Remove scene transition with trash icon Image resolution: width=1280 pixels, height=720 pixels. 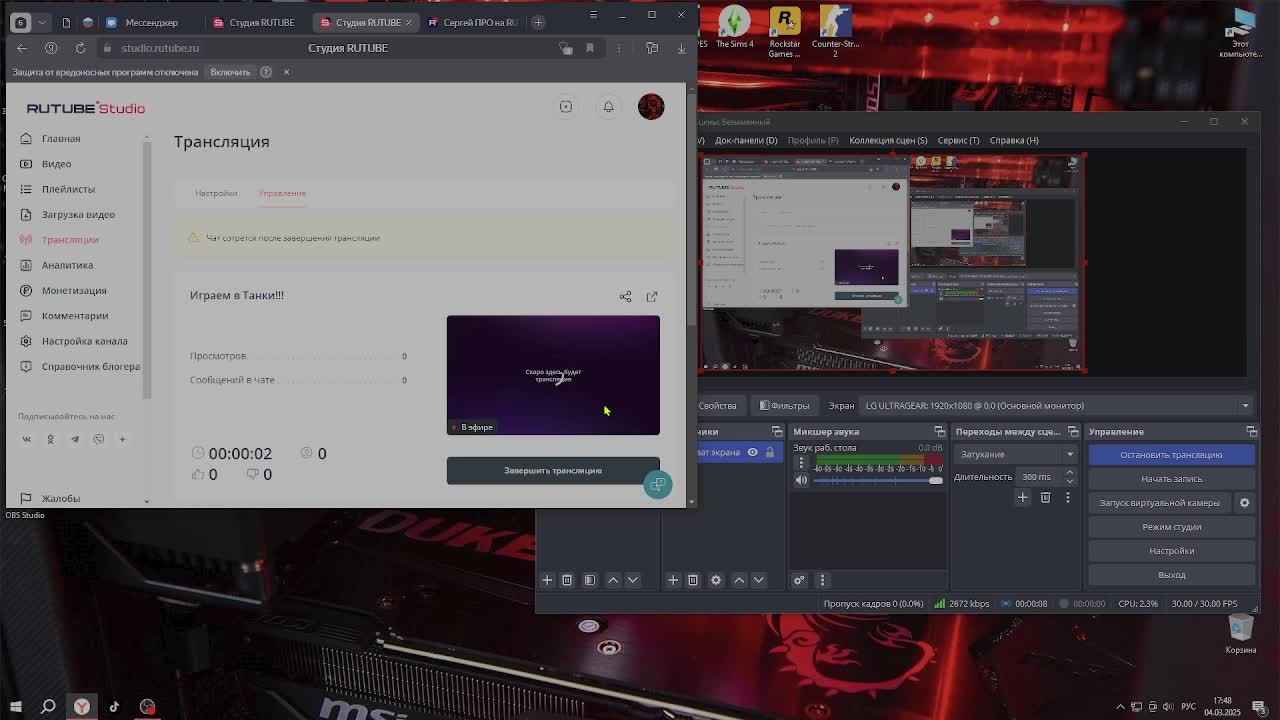[1045, 497]
